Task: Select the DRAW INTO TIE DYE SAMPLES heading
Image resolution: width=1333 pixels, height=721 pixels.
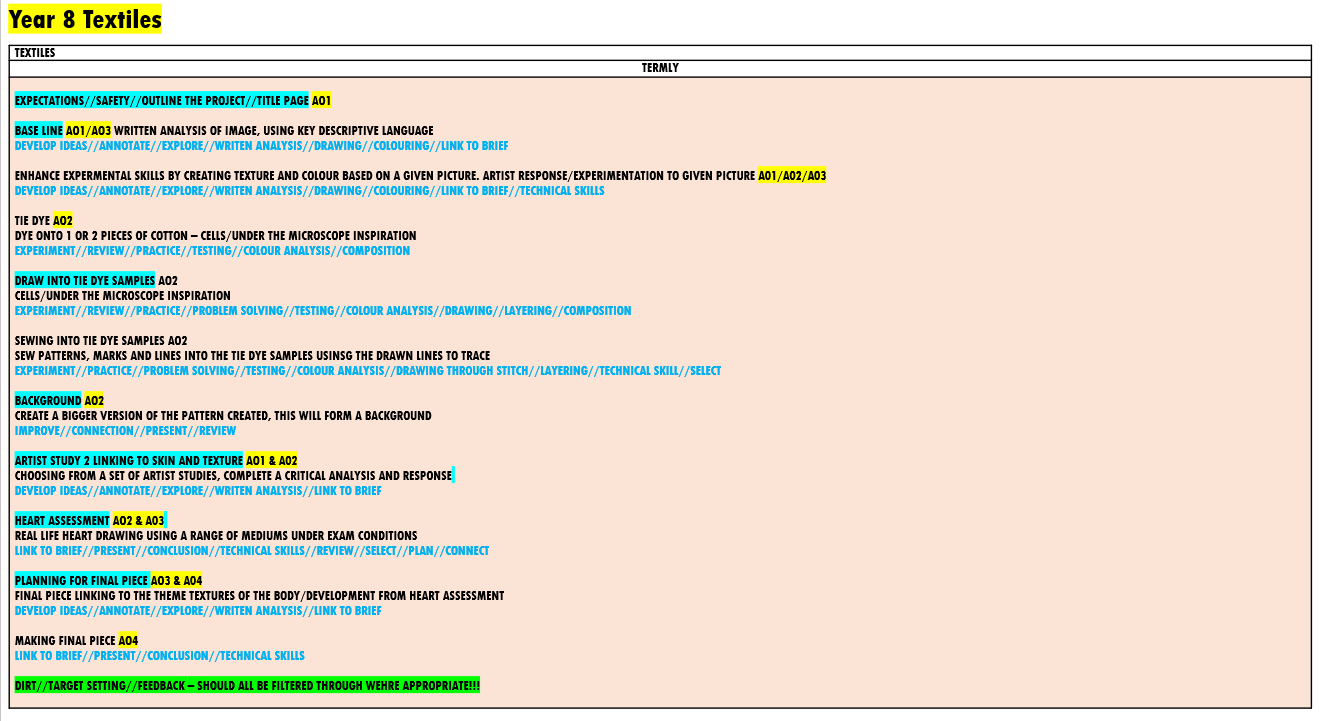Action: click(85, 281)
